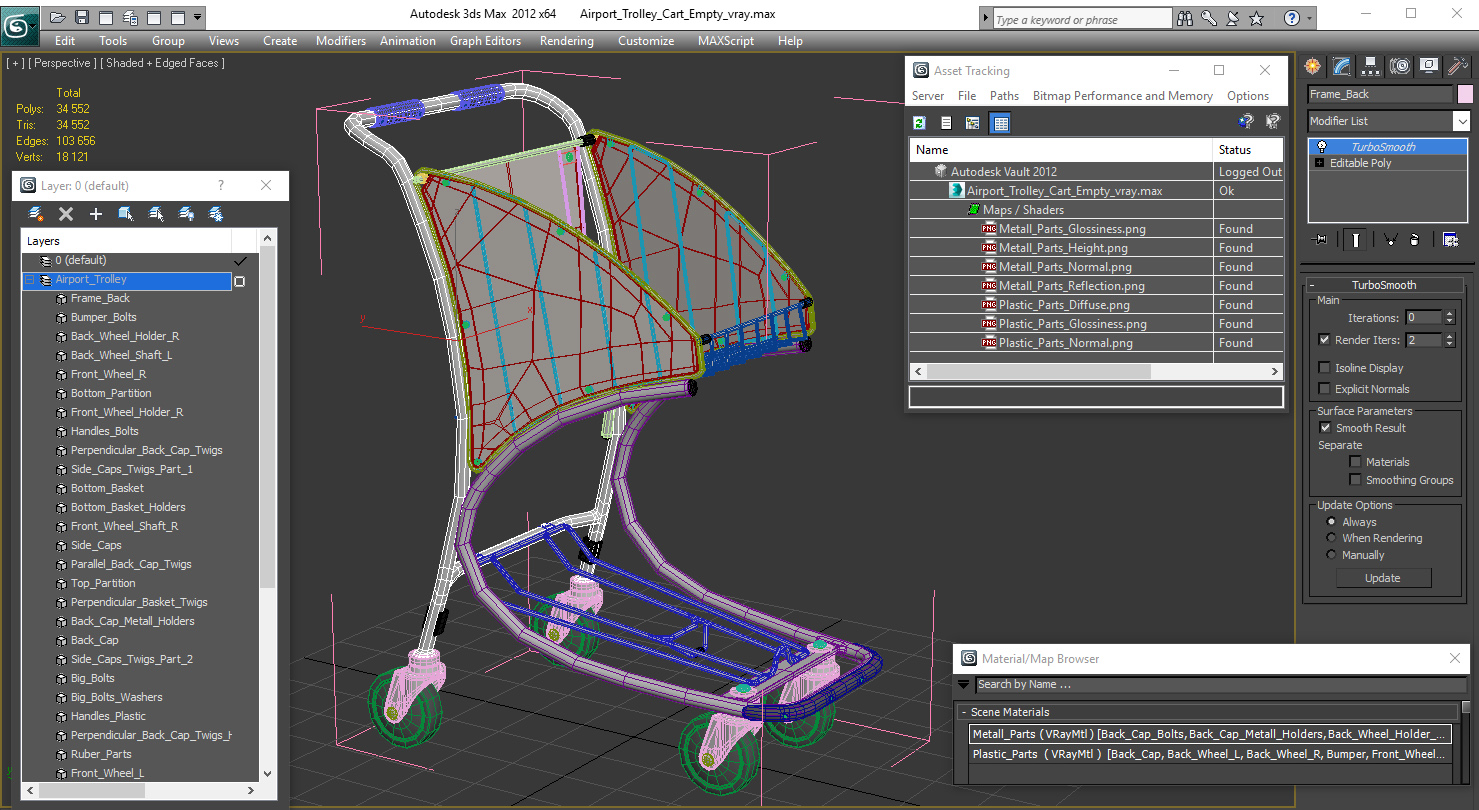The height and width of the screenshot is (810, 1479).
Task: Open the 3ds Max application menu button
Action: click(20, 24)
